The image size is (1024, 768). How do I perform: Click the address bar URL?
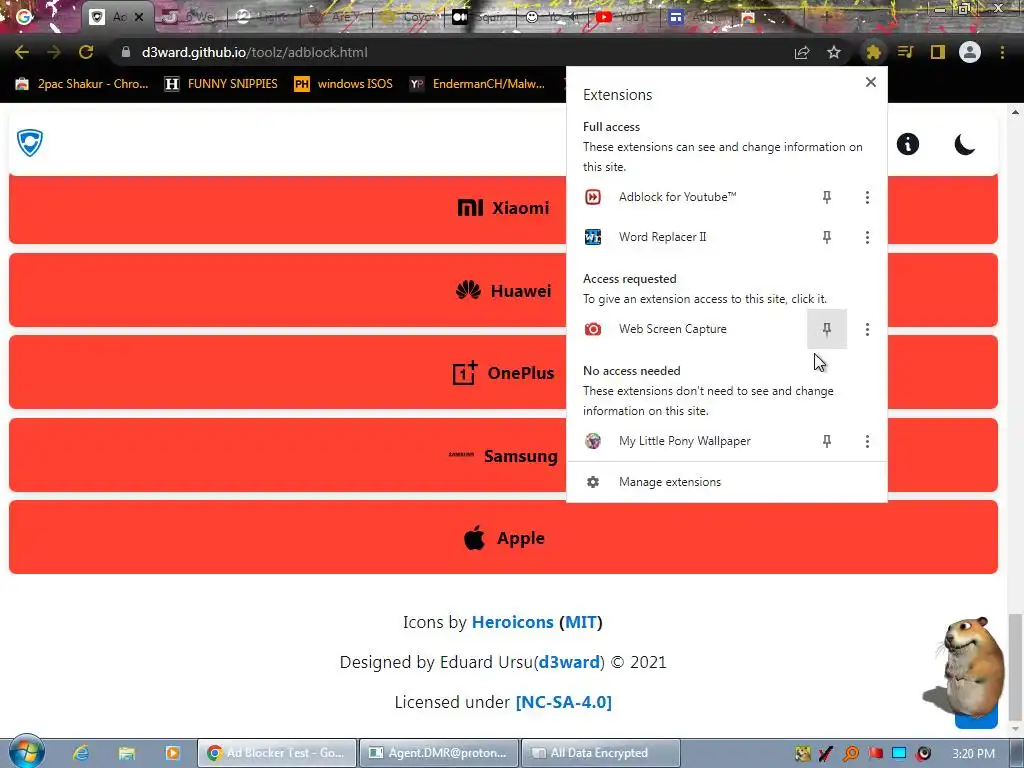coord(255,52)
